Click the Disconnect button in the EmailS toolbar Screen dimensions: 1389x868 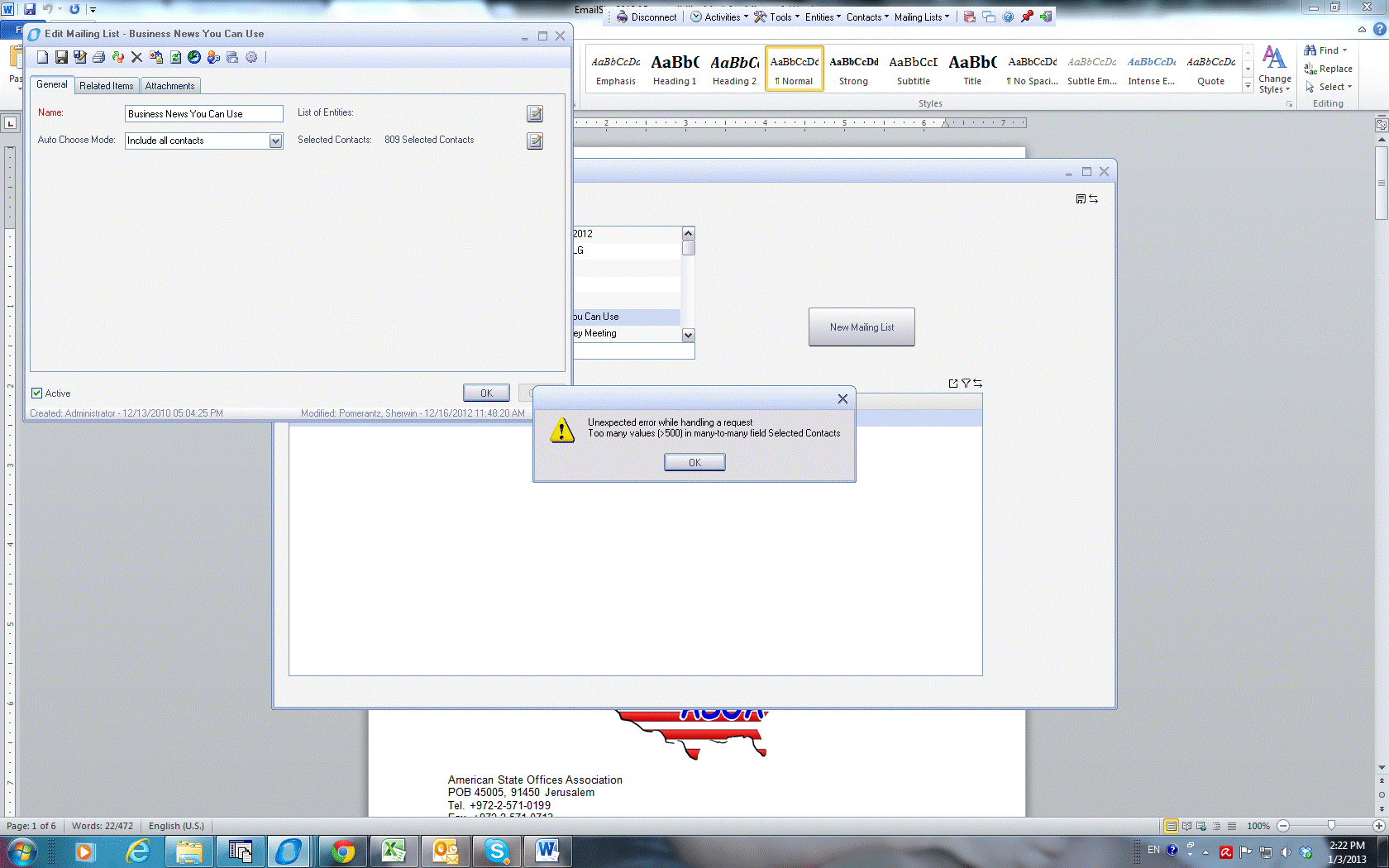(x=647, y=17)
